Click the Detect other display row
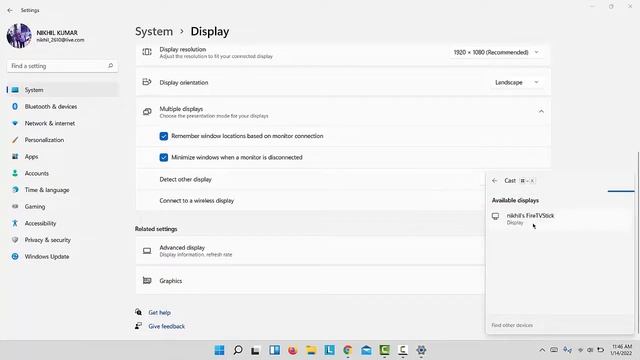 pos(310,179)
